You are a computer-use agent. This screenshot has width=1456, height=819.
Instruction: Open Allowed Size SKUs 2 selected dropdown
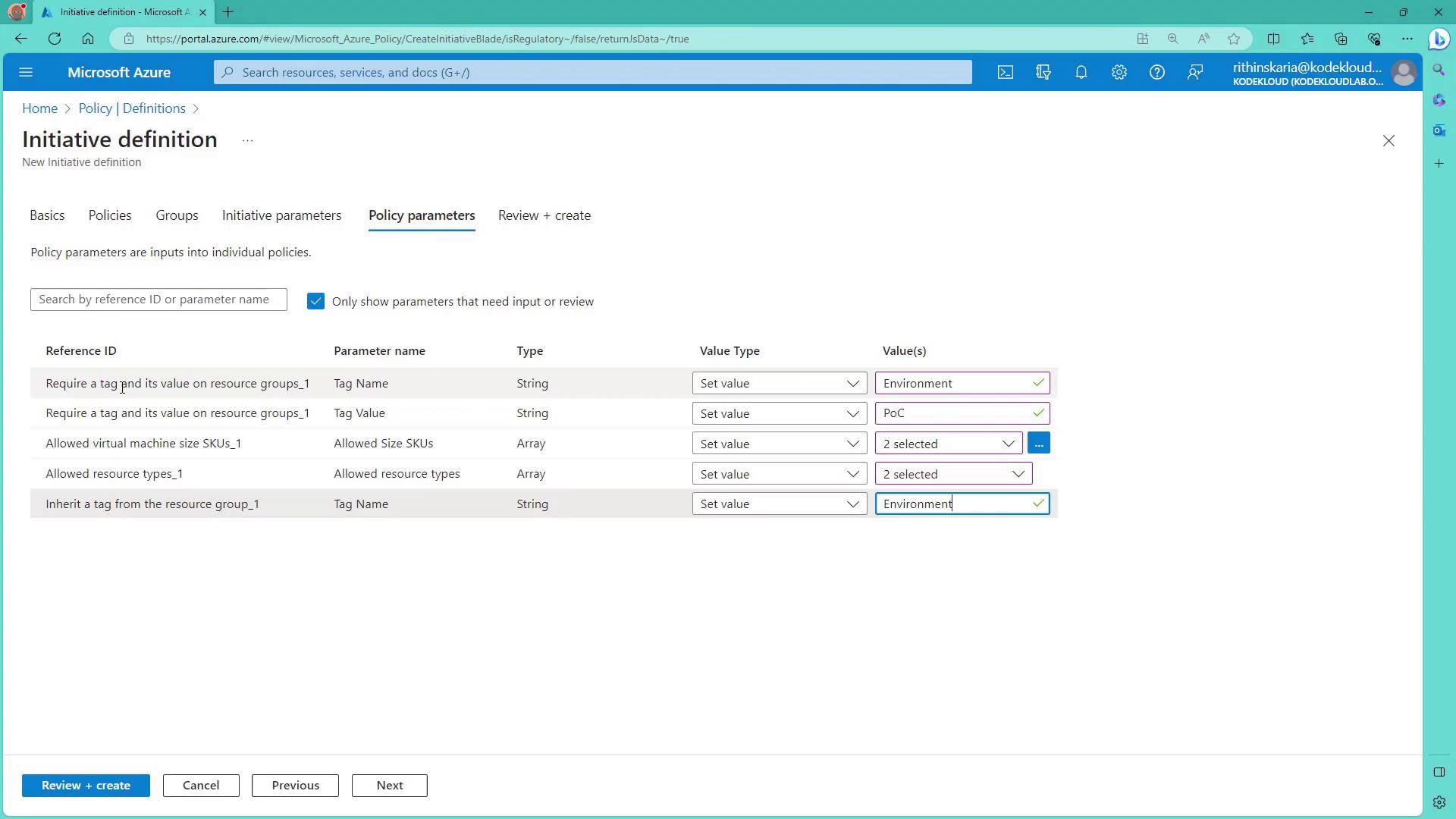point(948,444)
